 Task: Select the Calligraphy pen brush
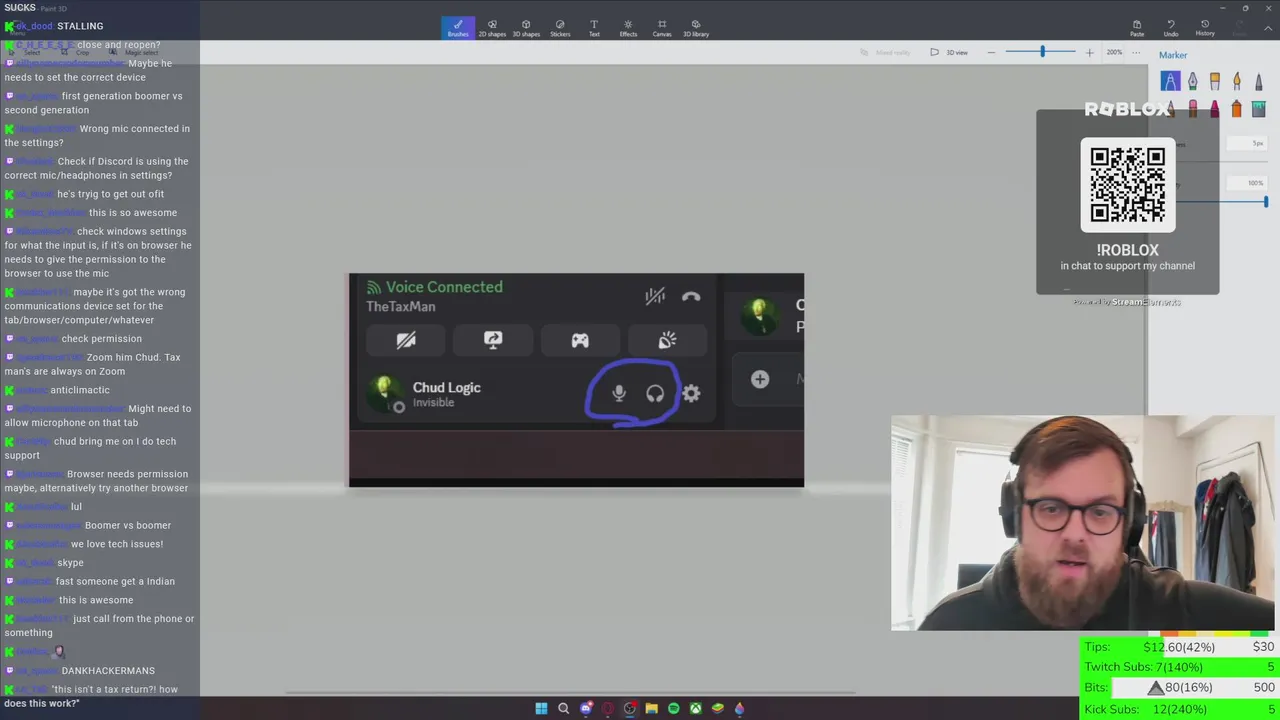1193,81
